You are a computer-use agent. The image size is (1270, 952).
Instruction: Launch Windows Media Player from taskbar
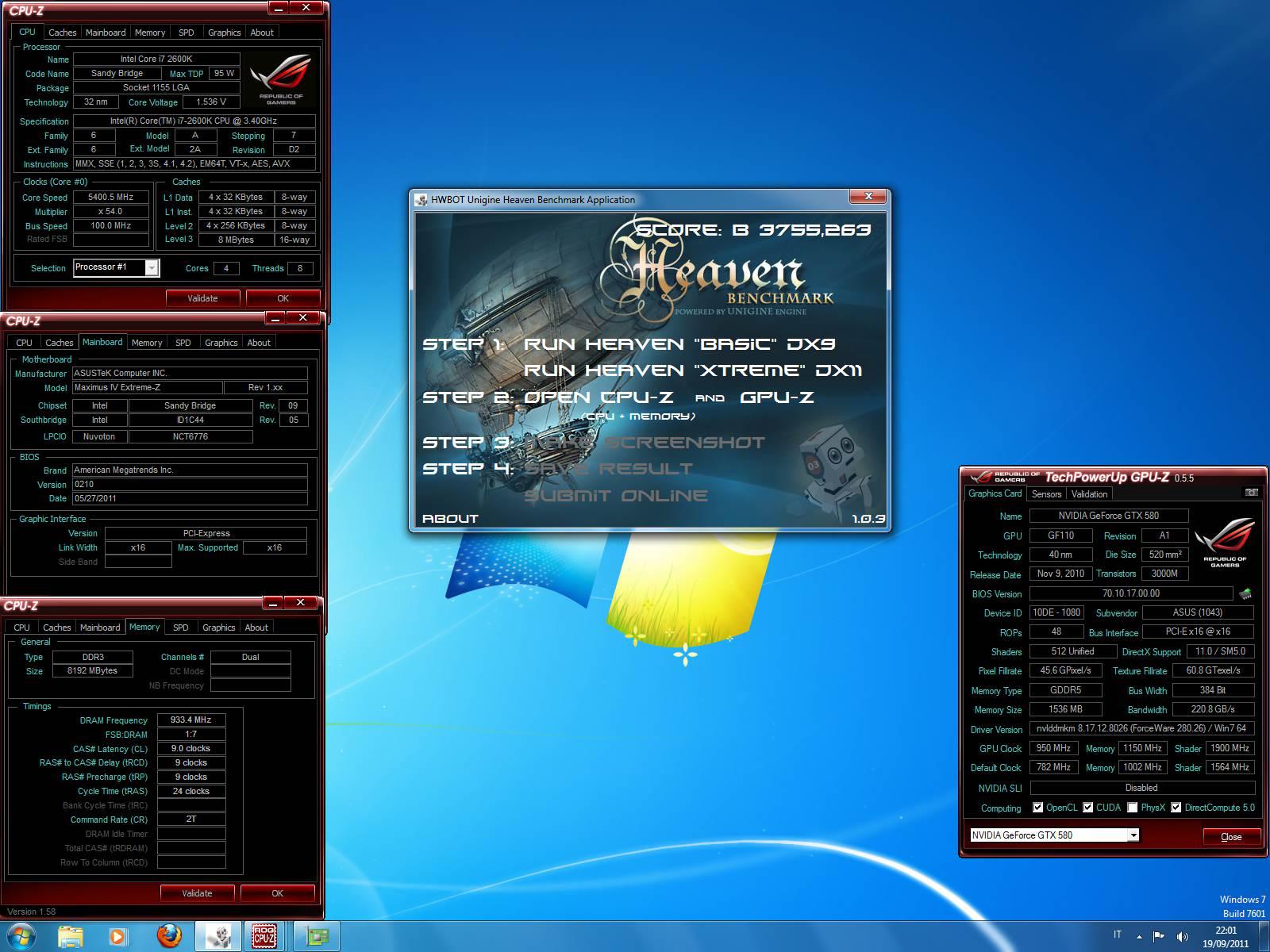pos(117,937)
